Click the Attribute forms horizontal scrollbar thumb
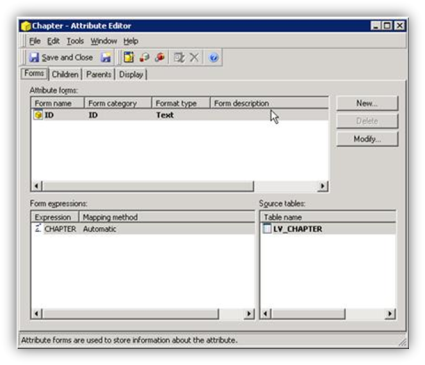 click(x=147, y=186)
